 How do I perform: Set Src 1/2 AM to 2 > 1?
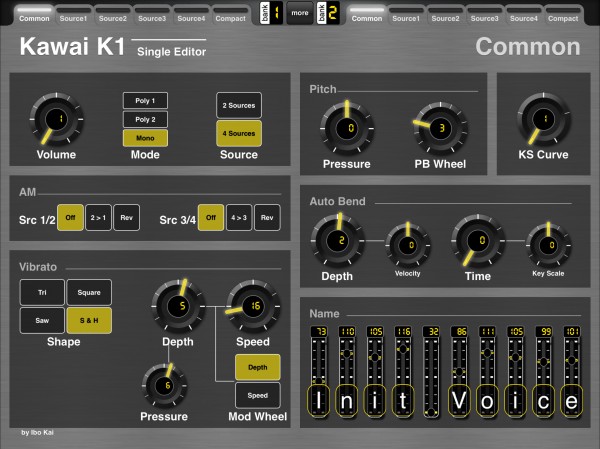click(x=98, y=217)
